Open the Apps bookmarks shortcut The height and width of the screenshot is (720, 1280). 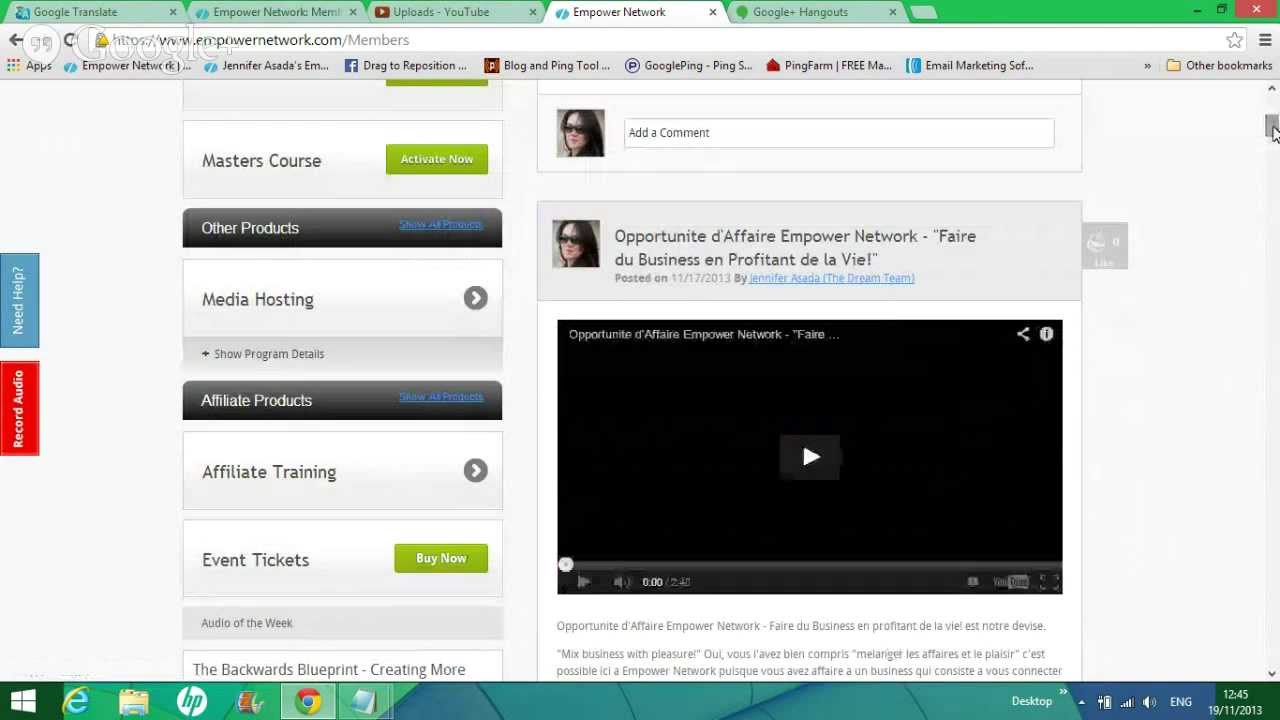[29, 65]
